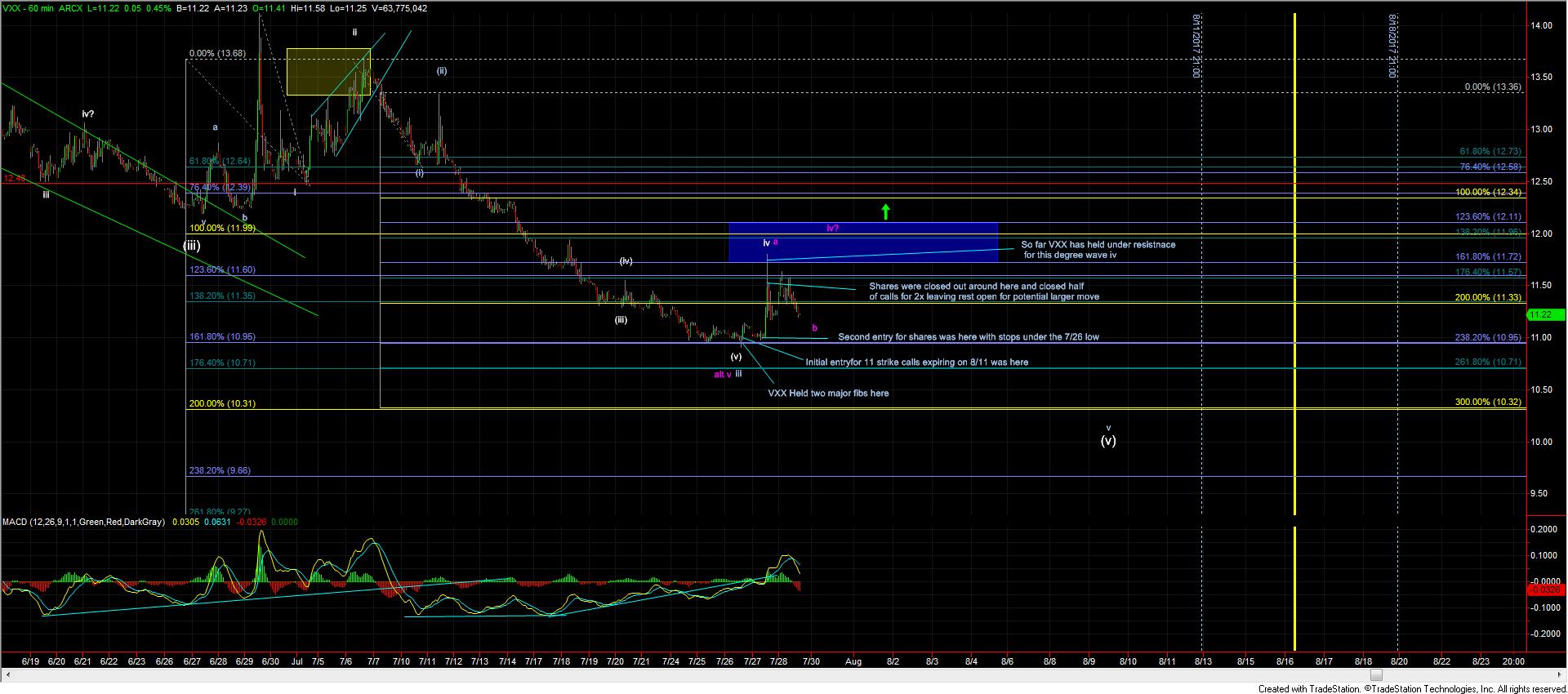
Task: Click the '14.00' price axis label
Action: [x=1542, y=25]
